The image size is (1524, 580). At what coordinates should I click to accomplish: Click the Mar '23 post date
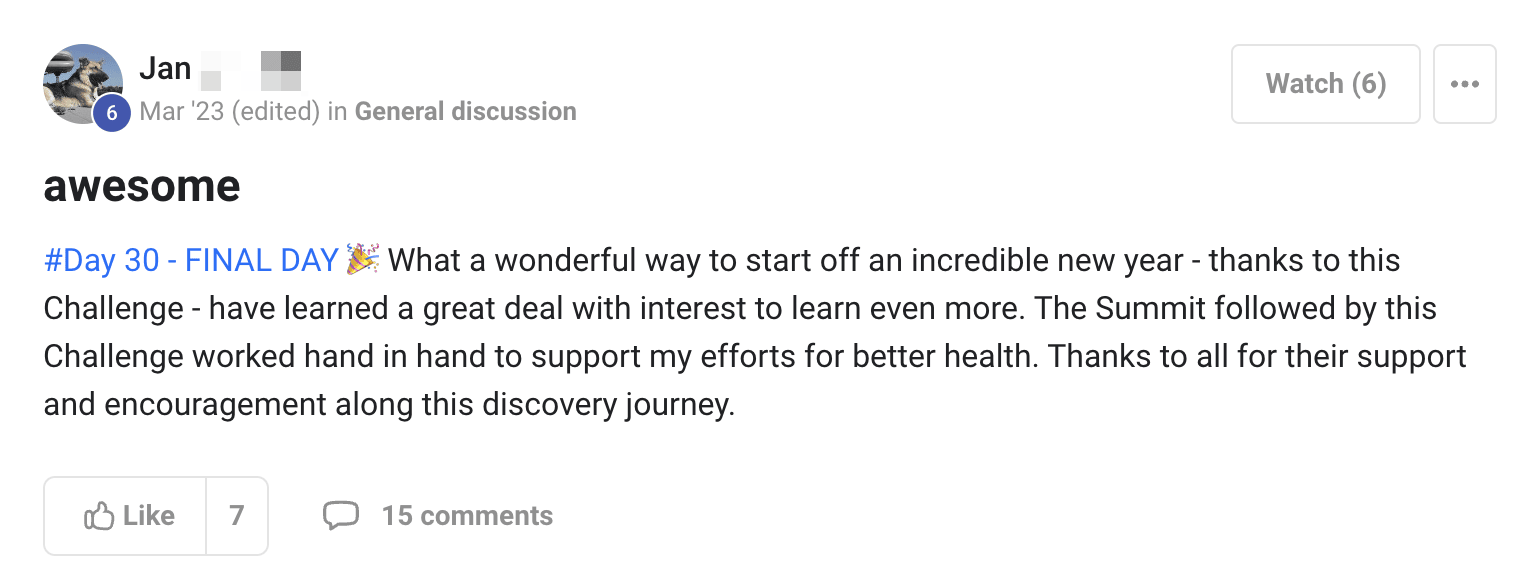pyautogui.click(x=183, y=111)
